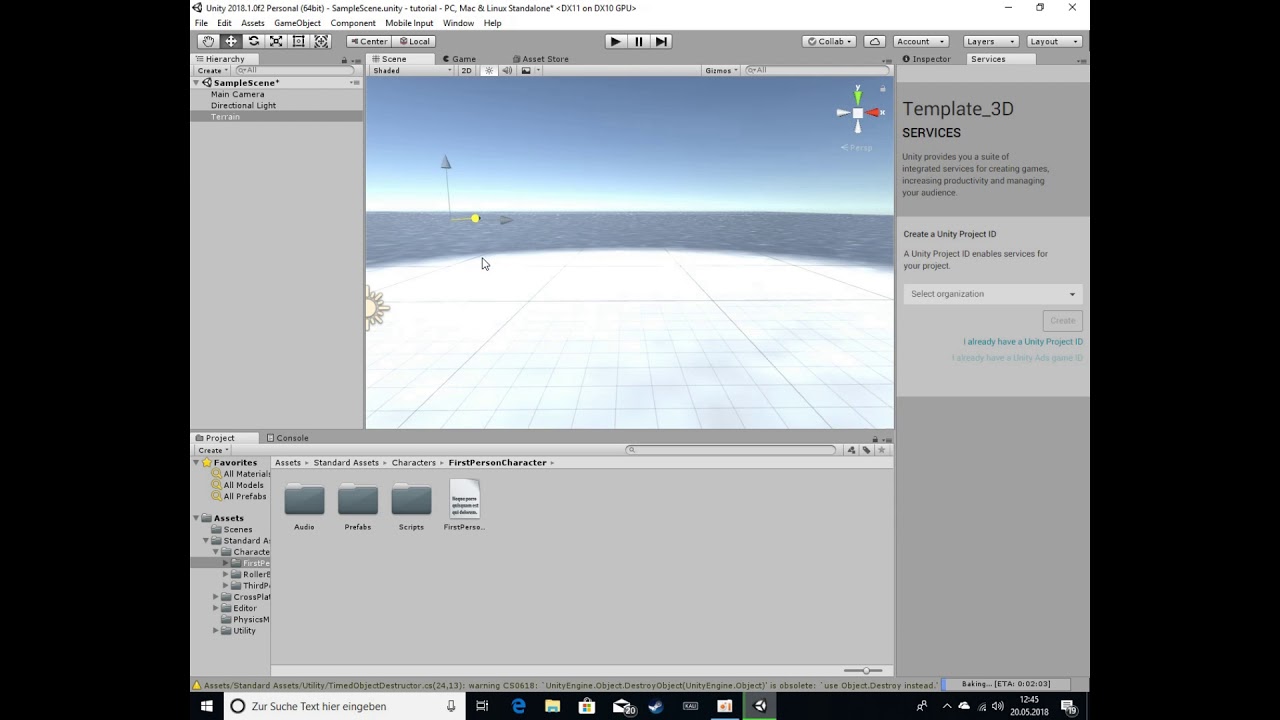Switch to the Inspector tab
Image resolution: width=1280 pixels, height=720 pixels.
(x=927, y=59)
